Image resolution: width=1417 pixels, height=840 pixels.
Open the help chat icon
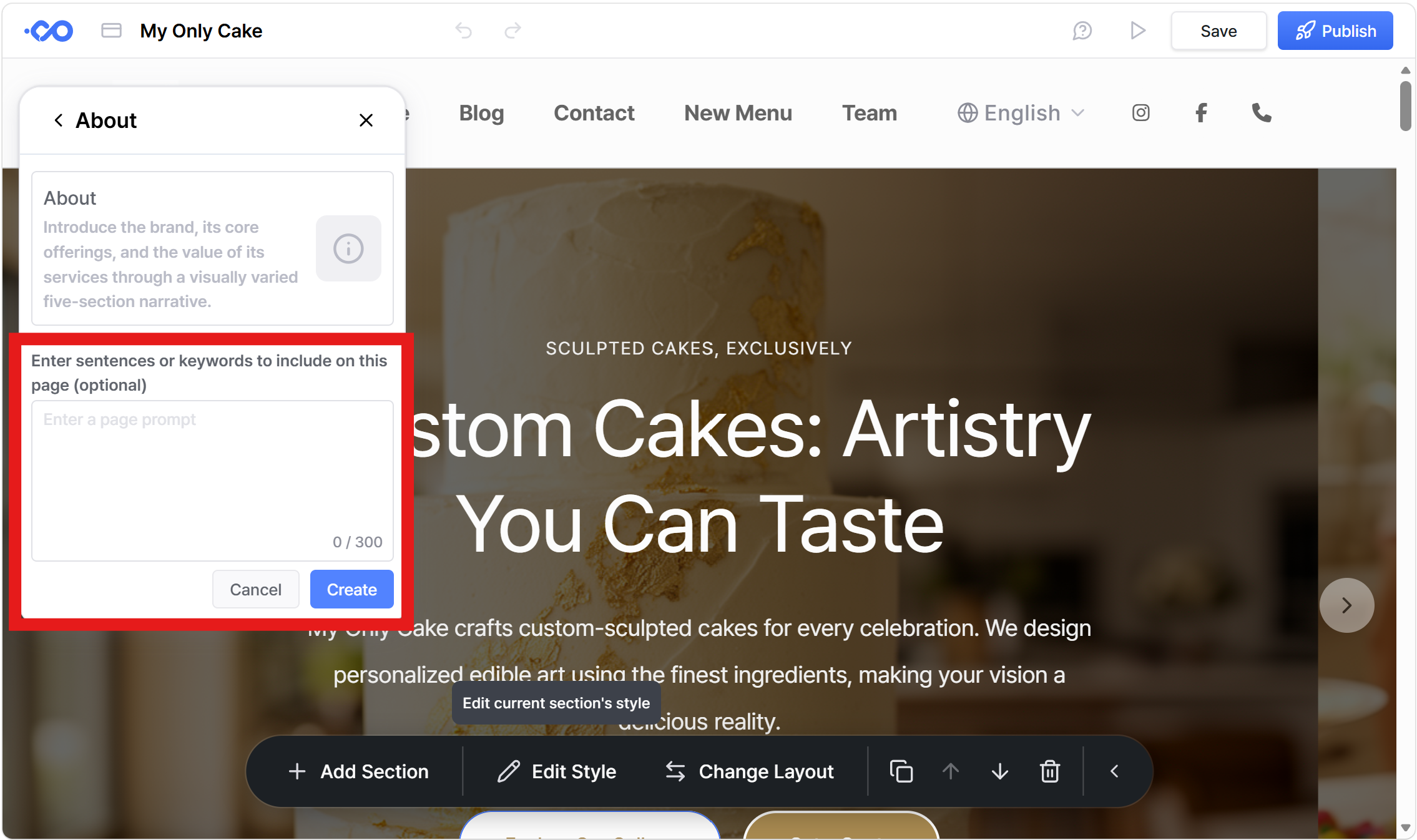[x=1082, y=31]
